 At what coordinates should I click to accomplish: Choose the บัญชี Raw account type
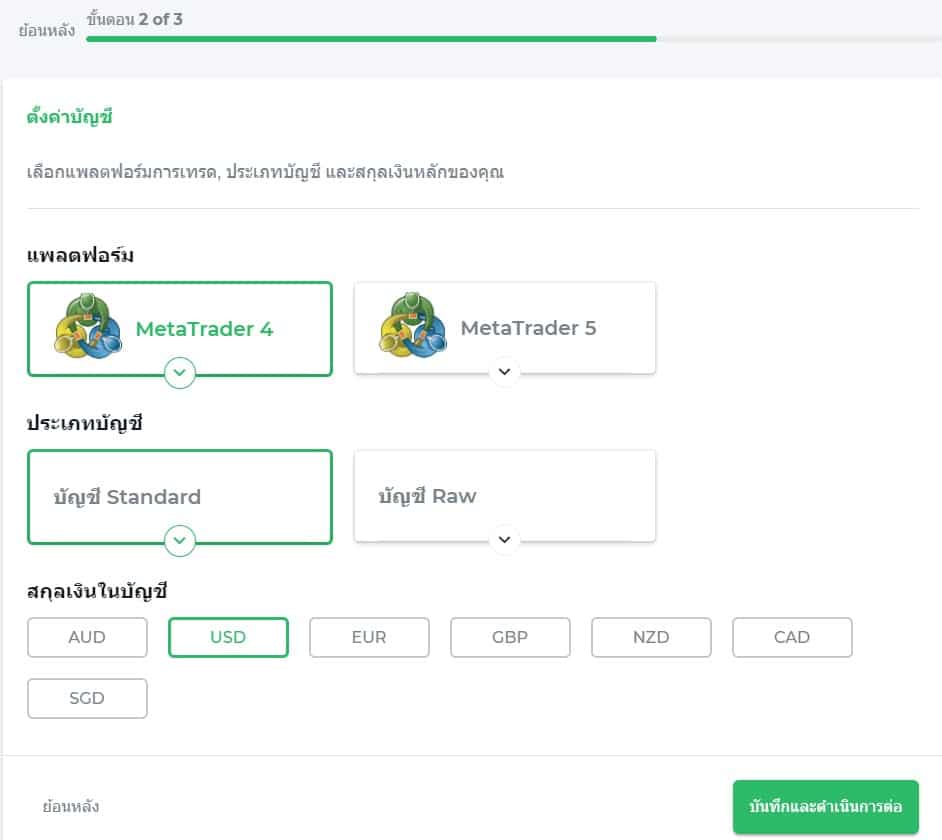(x=505, y=496)
